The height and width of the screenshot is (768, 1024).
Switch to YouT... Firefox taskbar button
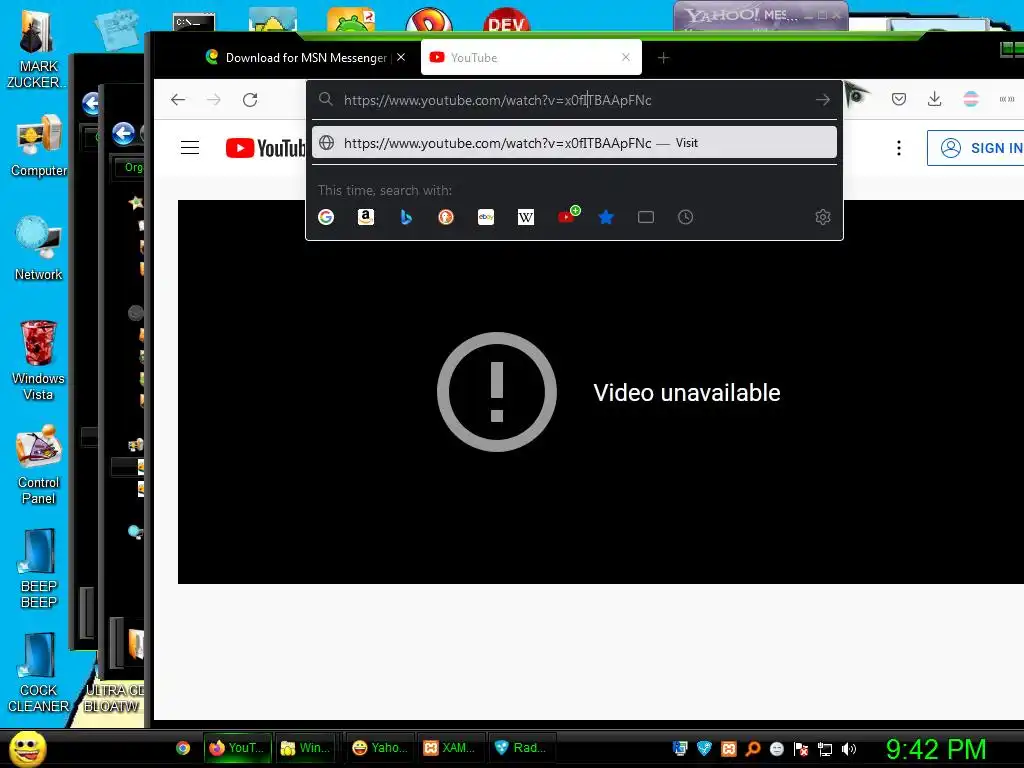(236, 748)
